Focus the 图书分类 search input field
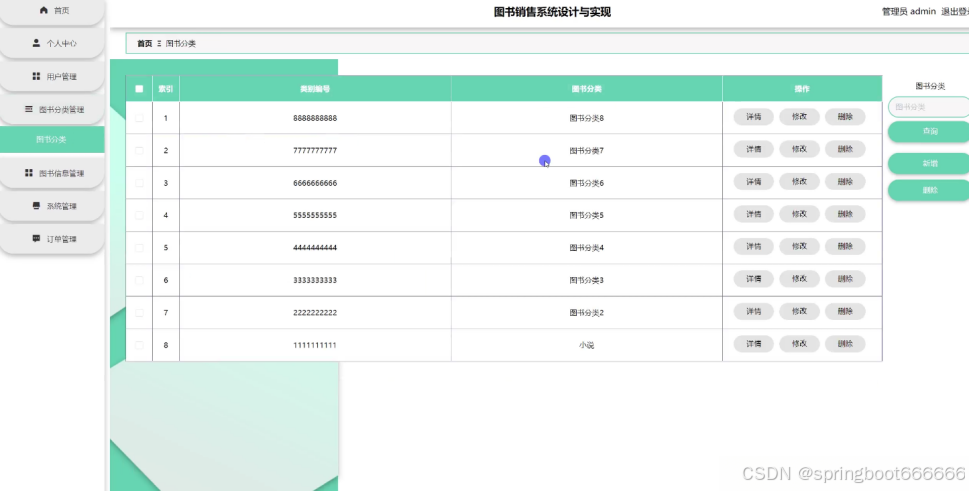The image size is (969, 491). pos(929,107)
